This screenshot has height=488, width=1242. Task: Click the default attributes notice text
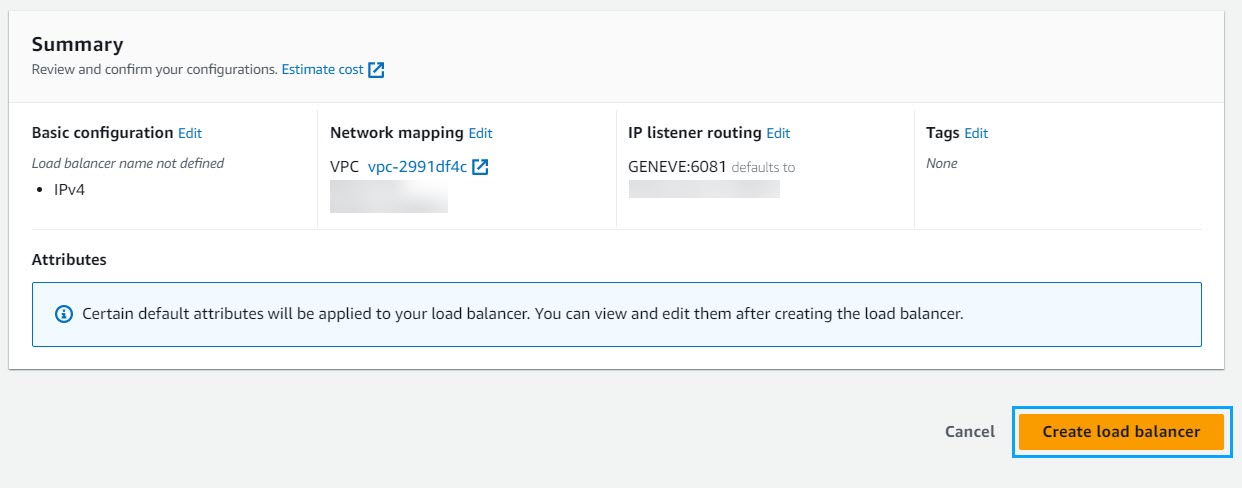tap(523, 314)
